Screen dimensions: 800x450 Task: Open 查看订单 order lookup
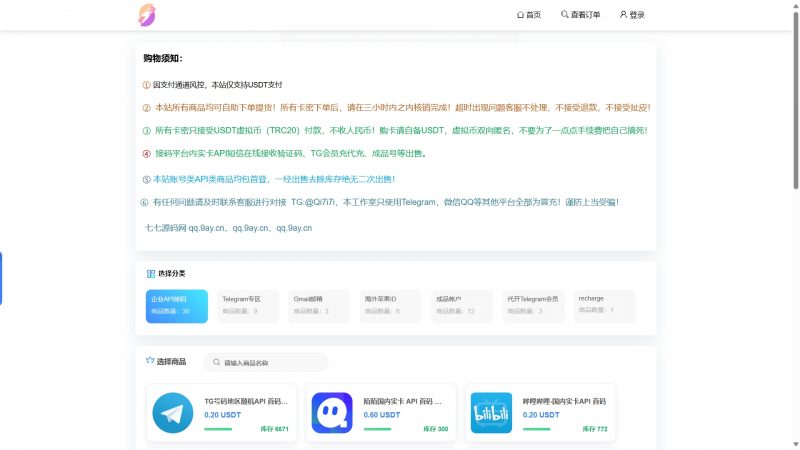click(x=581, y=15)
